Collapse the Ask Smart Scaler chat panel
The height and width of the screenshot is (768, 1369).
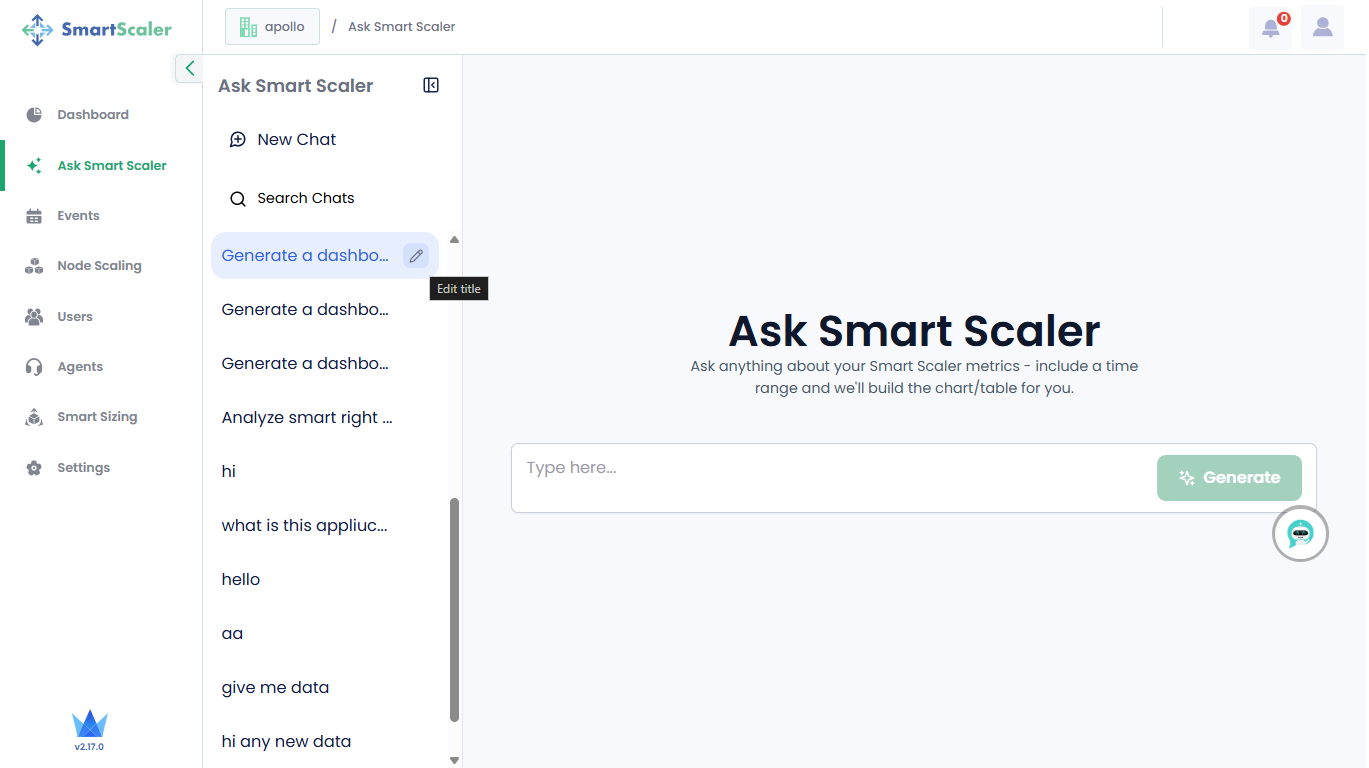point(431,86)
